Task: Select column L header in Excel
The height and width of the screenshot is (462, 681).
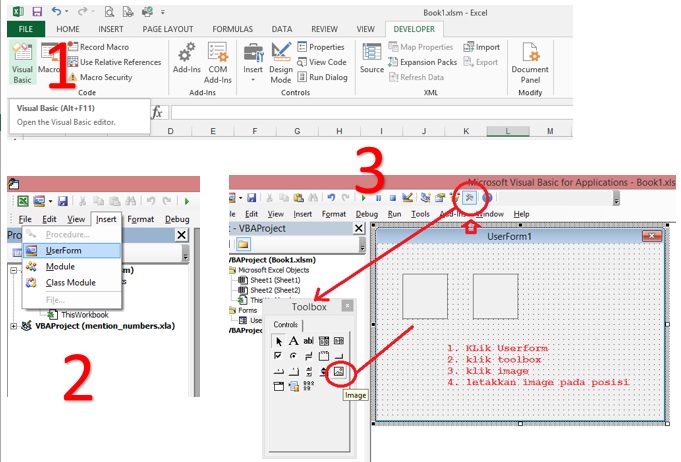Action: pos(508,131)
